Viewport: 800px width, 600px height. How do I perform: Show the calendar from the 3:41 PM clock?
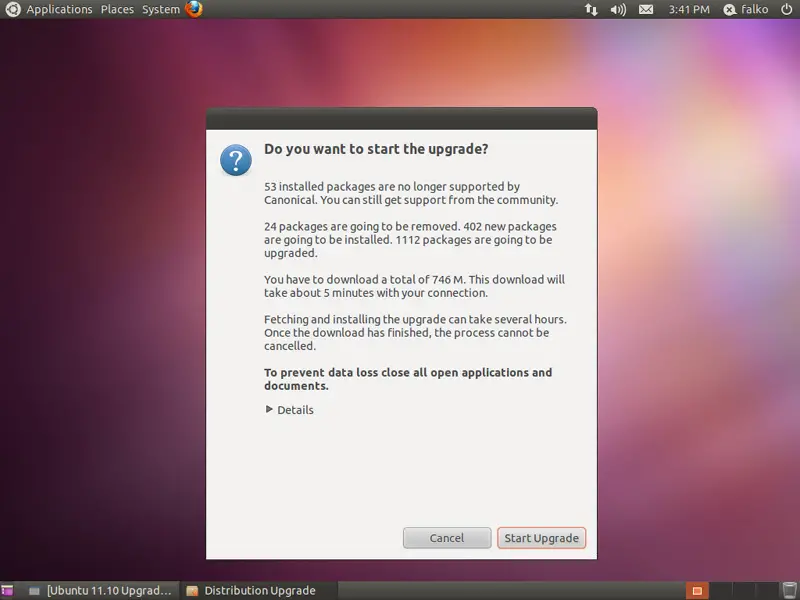coord(689,9)
